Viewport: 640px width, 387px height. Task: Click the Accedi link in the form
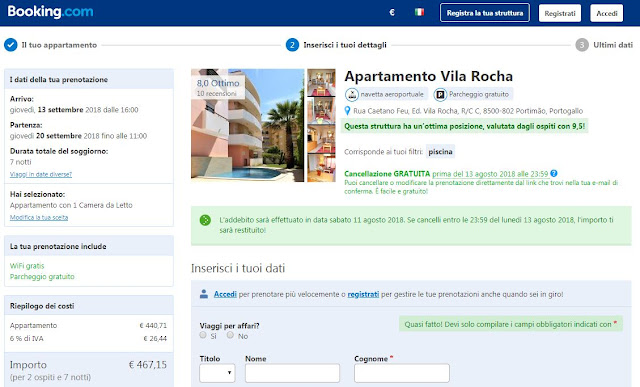[x=225, y=294]
